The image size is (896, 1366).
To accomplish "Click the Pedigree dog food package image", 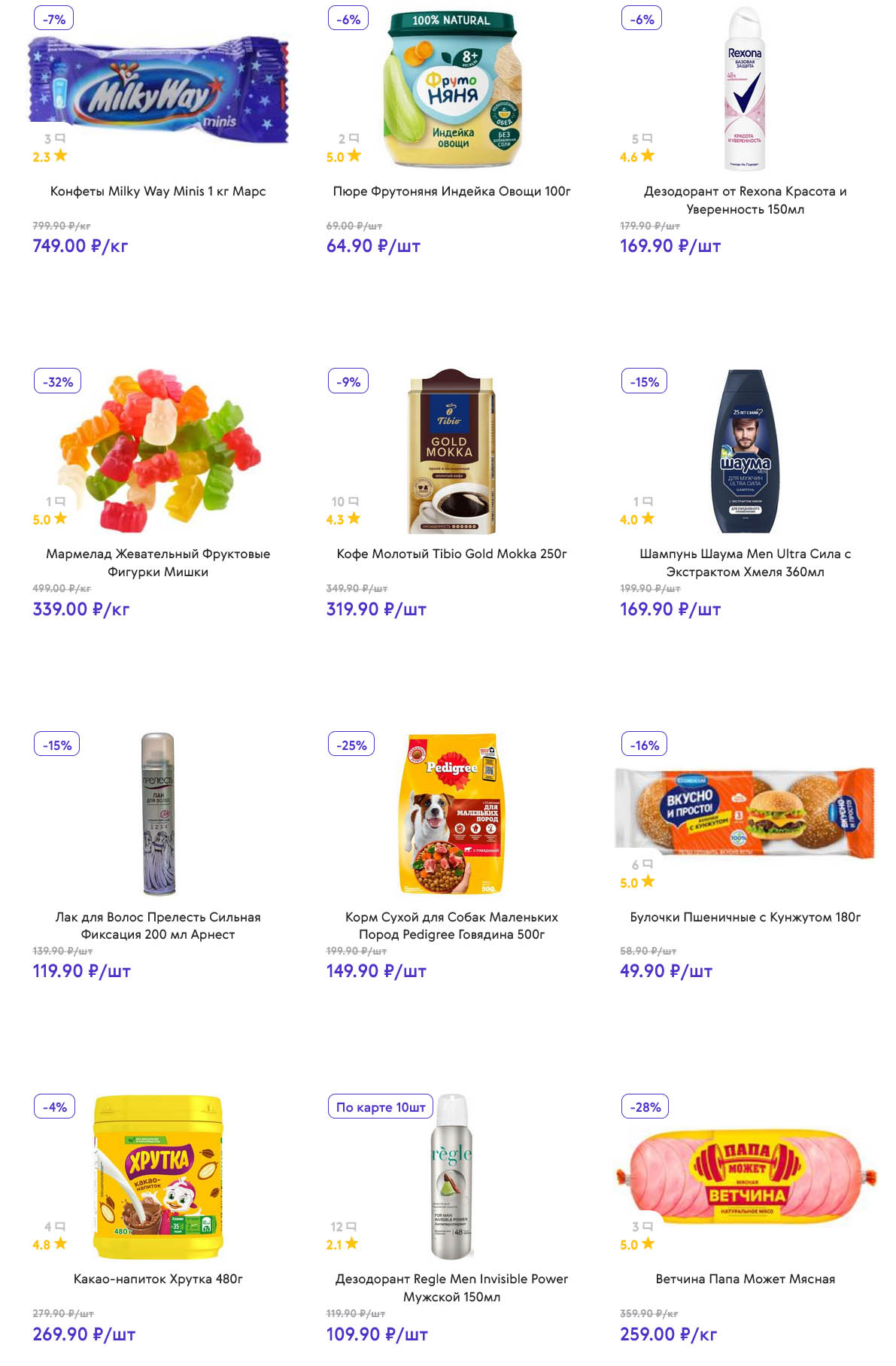I will coord(451,813).
